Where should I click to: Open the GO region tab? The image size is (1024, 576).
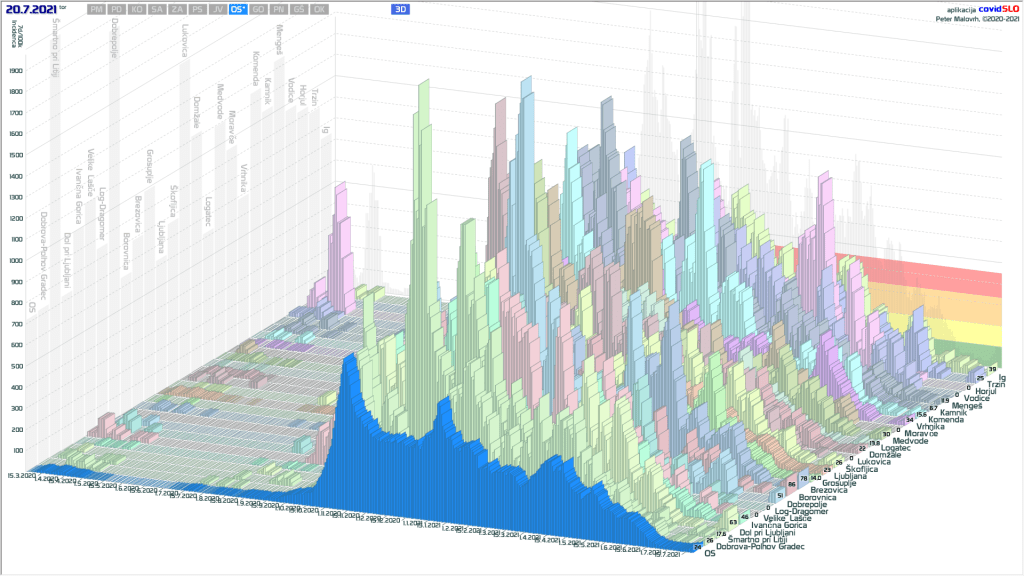258,9
